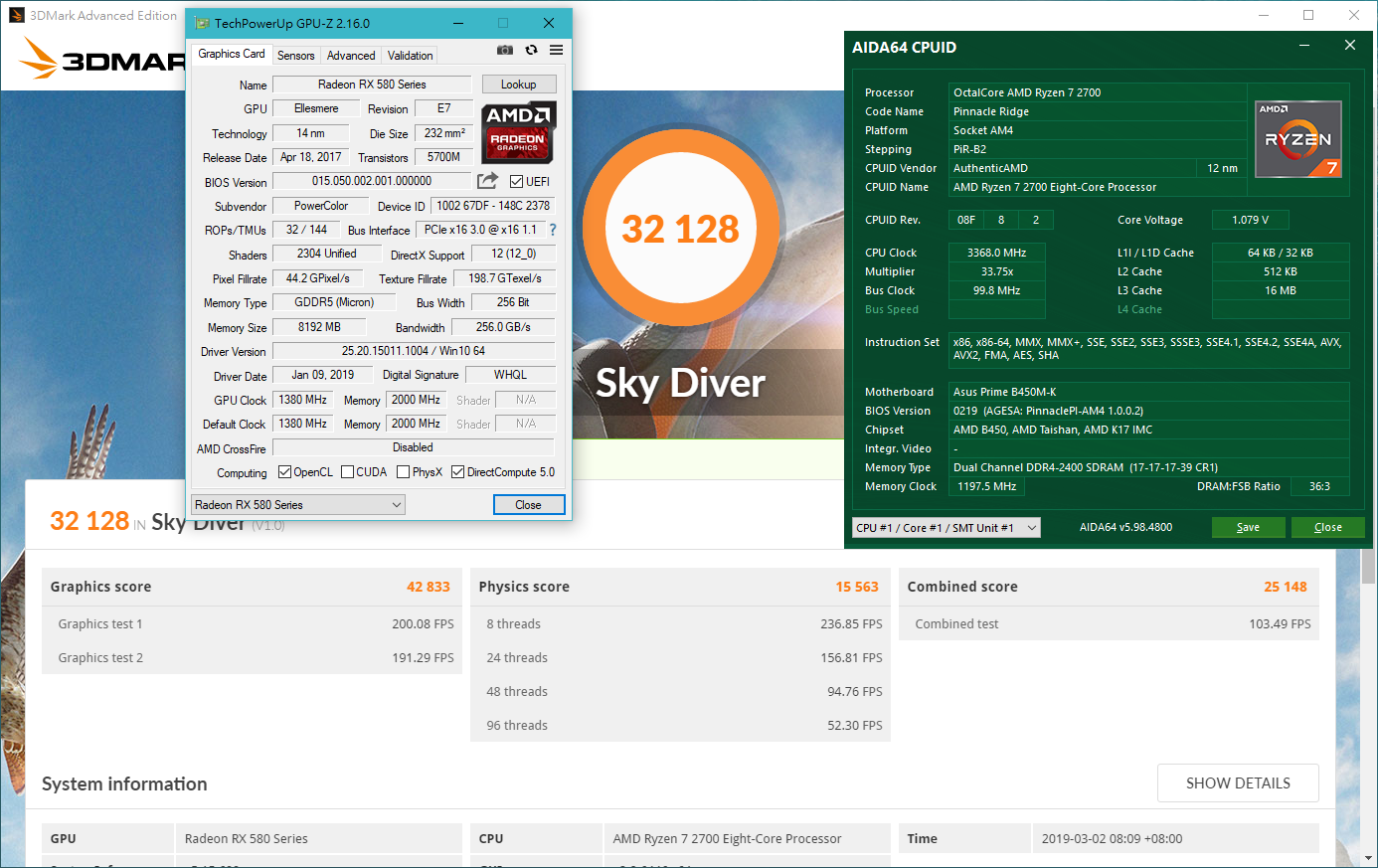Toggle the OpenCL checkbox
This screenshot has width=1378, height=868.
[x=284, y=472]
